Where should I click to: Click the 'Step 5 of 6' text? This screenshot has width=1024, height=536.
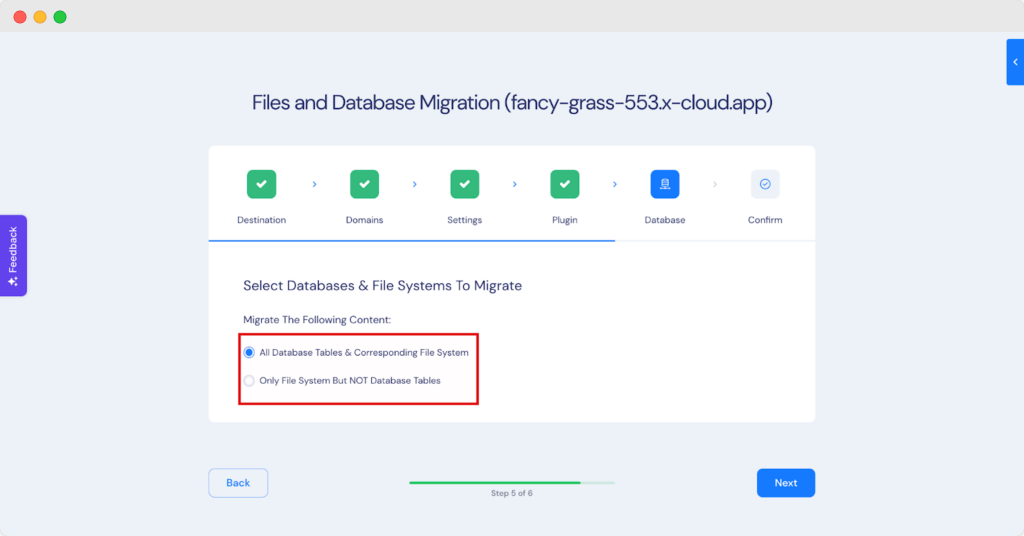coord(512,494)
